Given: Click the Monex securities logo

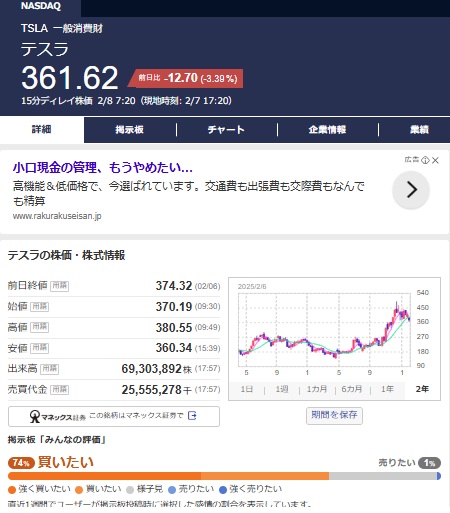Looking at the screenshot, I should click(57, 417).
